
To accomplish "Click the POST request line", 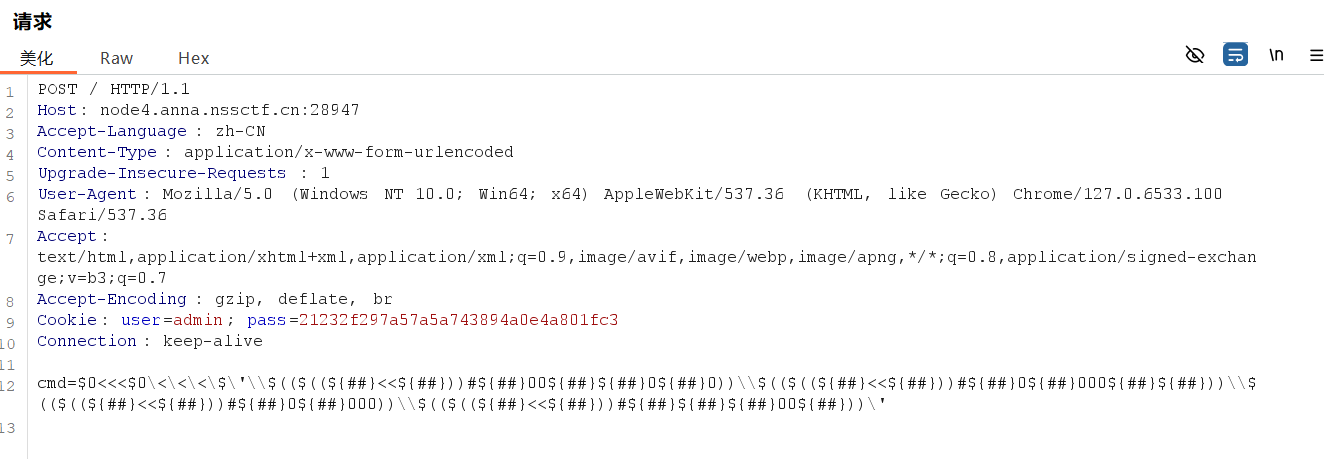I will click(113, 89).
